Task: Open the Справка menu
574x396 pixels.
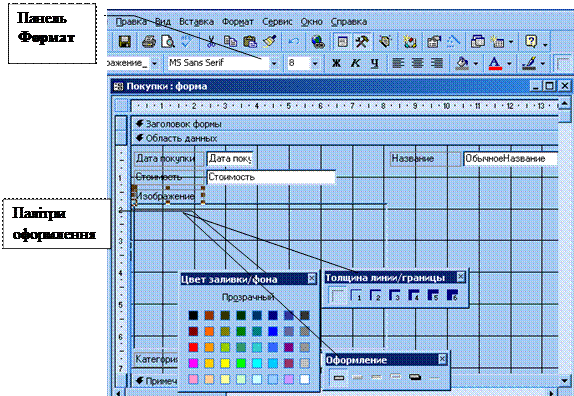Action: [x=348, y=22]
